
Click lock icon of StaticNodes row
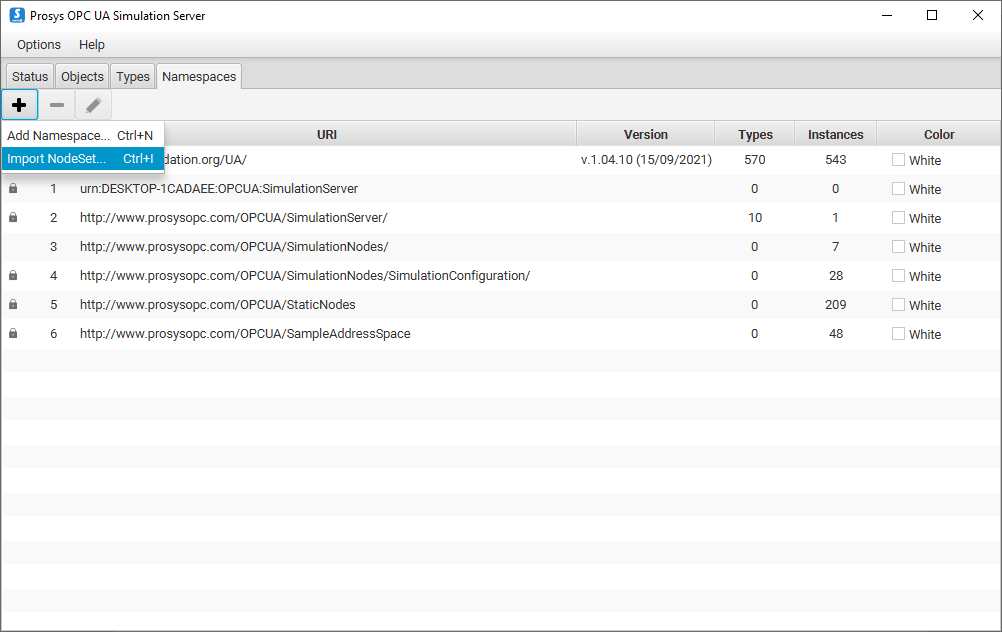coord(13,304)
